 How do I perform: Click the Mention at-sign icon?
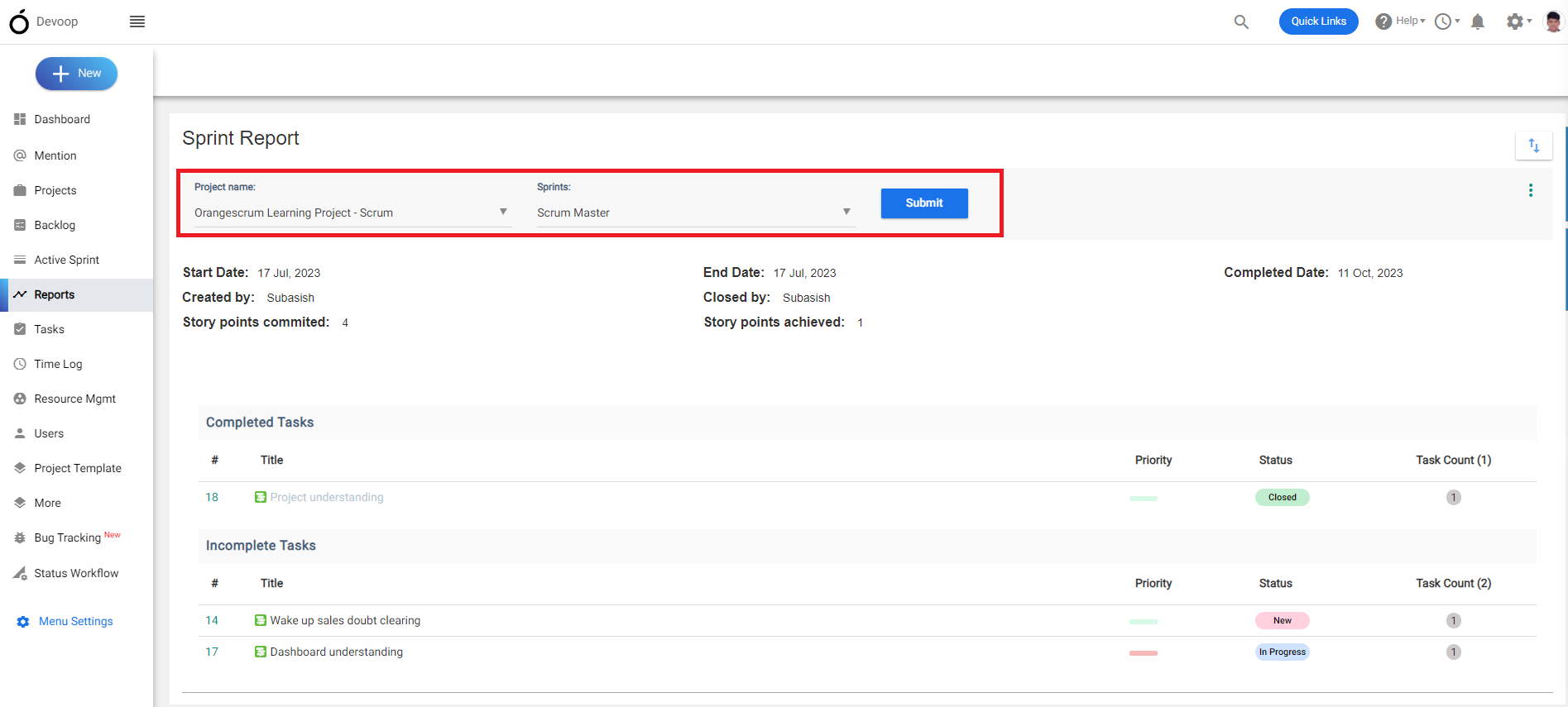(x=20, y=155)
